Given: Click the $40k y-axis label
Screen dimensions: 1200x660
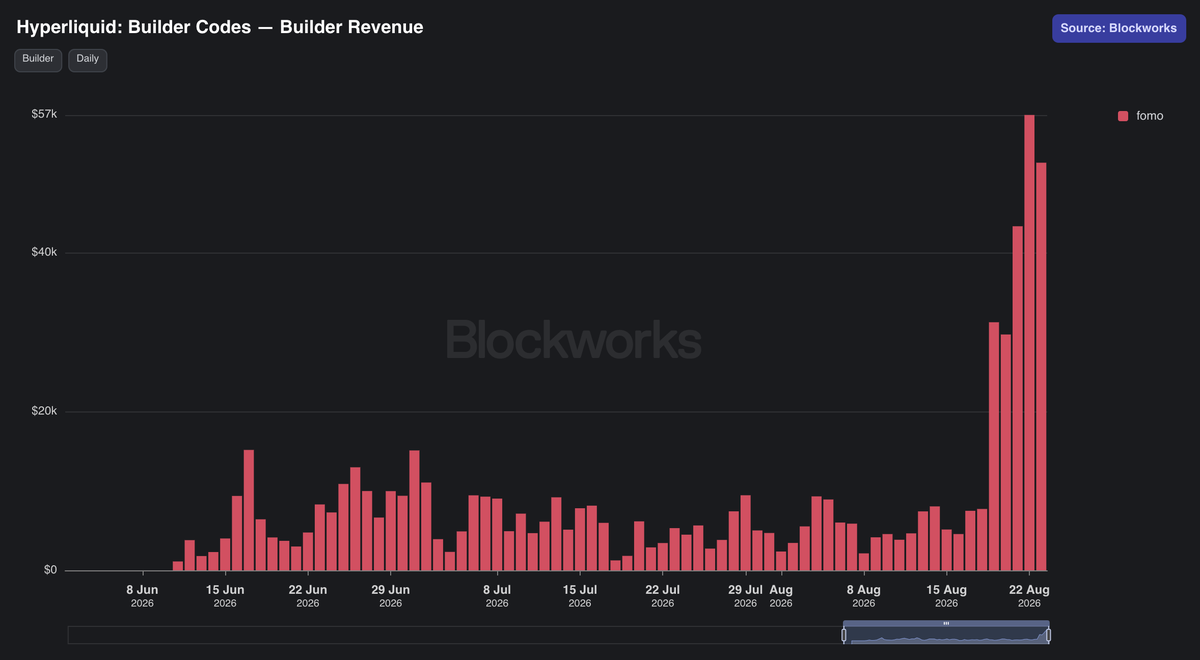Looking at the screenshot, I should [x=44, y=252].
